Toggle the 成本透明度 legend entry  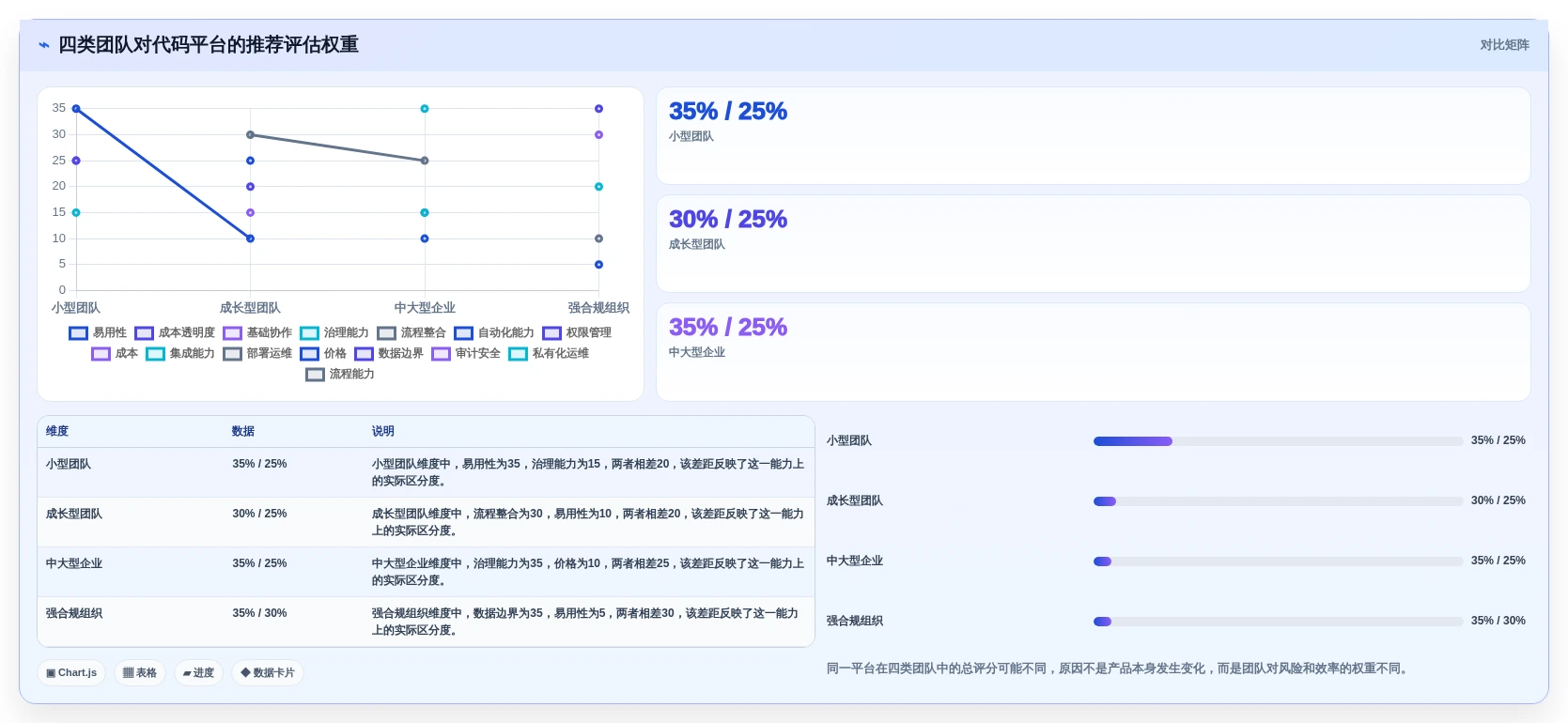(175, 332)
